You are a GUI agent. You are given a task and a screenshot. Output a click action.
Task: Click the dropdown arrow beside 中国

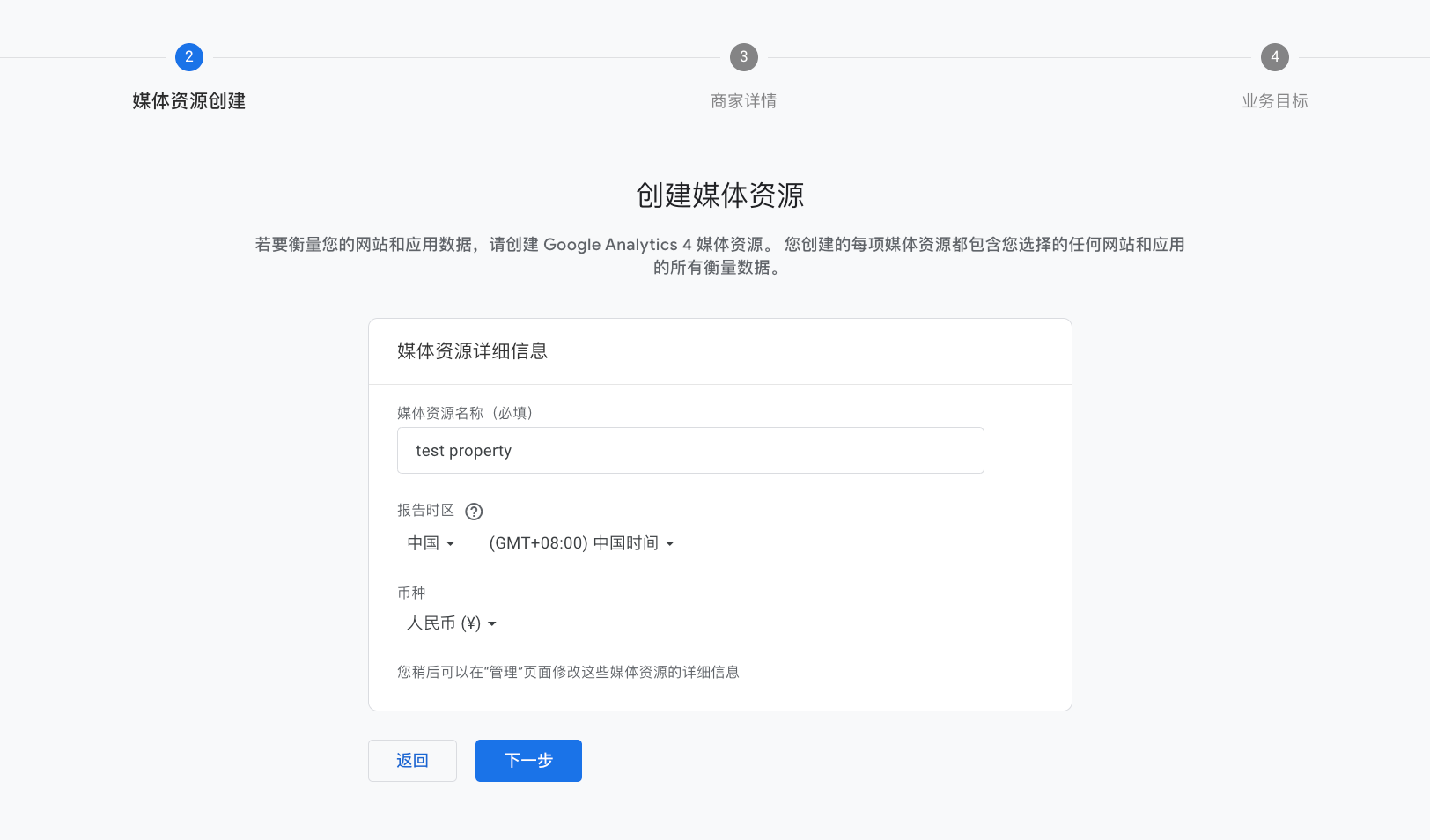(453, 543)
